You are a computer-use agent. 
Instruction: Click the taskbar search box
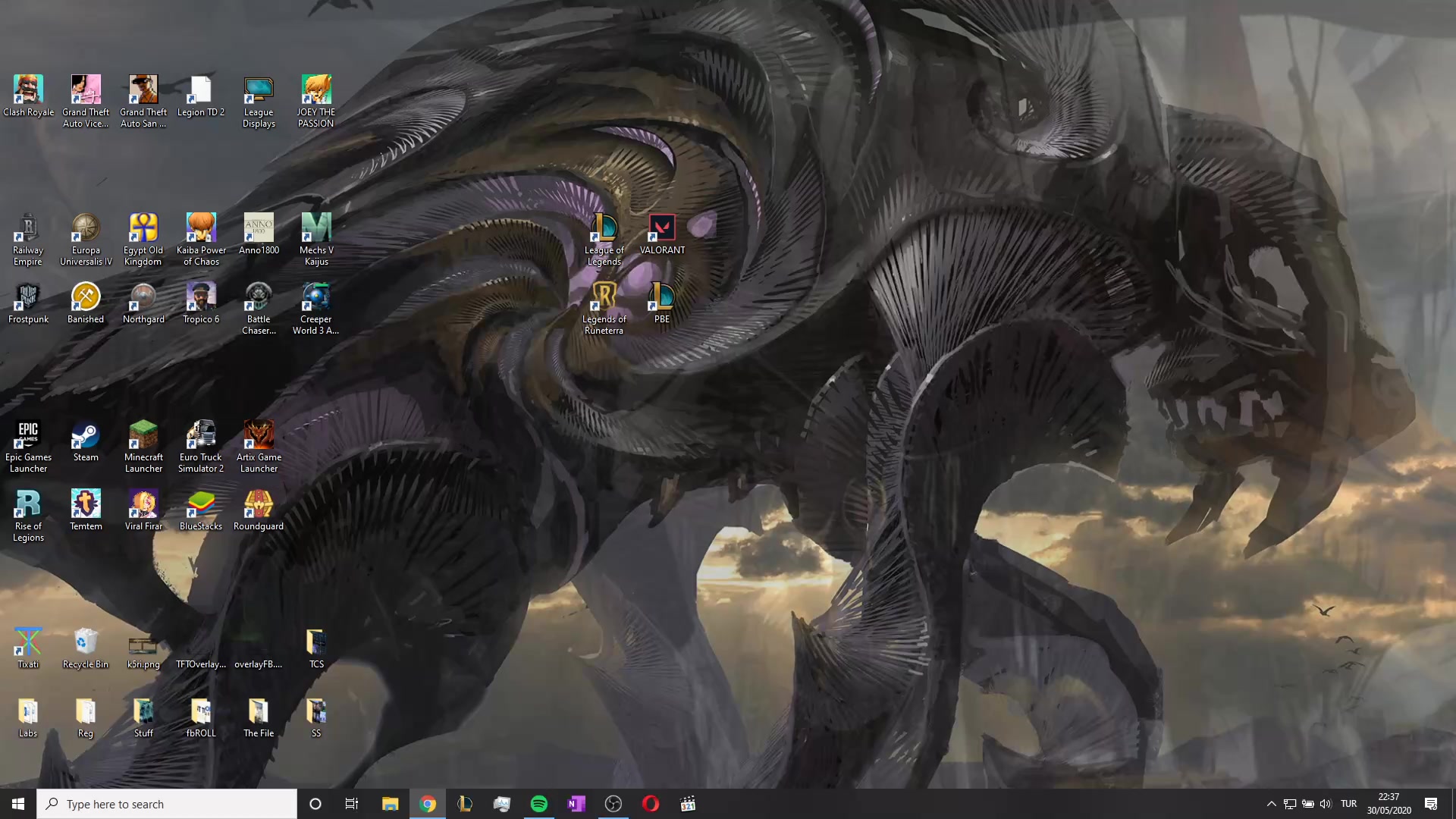(x=167, y=804)
